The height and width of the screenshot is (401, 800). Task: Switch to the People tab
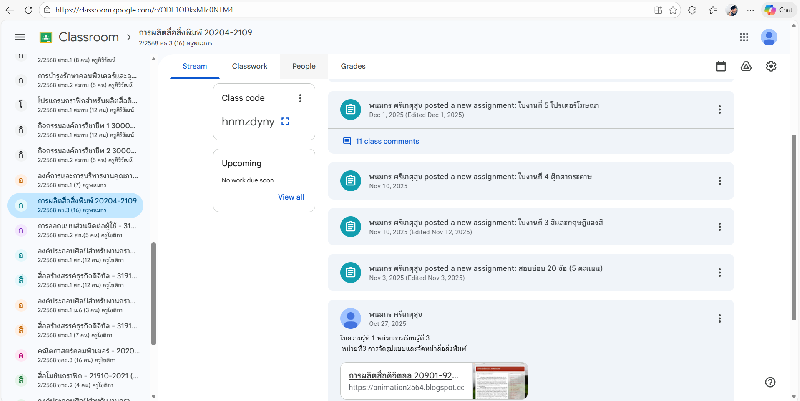point(303,66)
